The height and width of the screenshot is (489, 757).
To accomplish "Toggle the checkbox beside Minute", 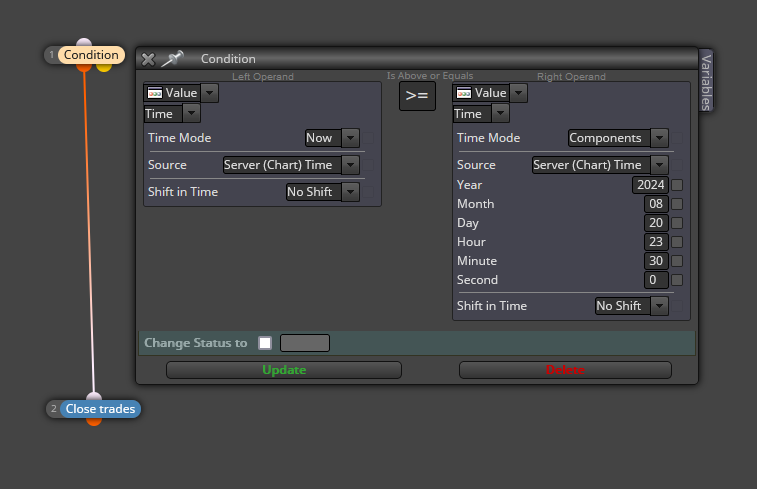I will 677,261.
